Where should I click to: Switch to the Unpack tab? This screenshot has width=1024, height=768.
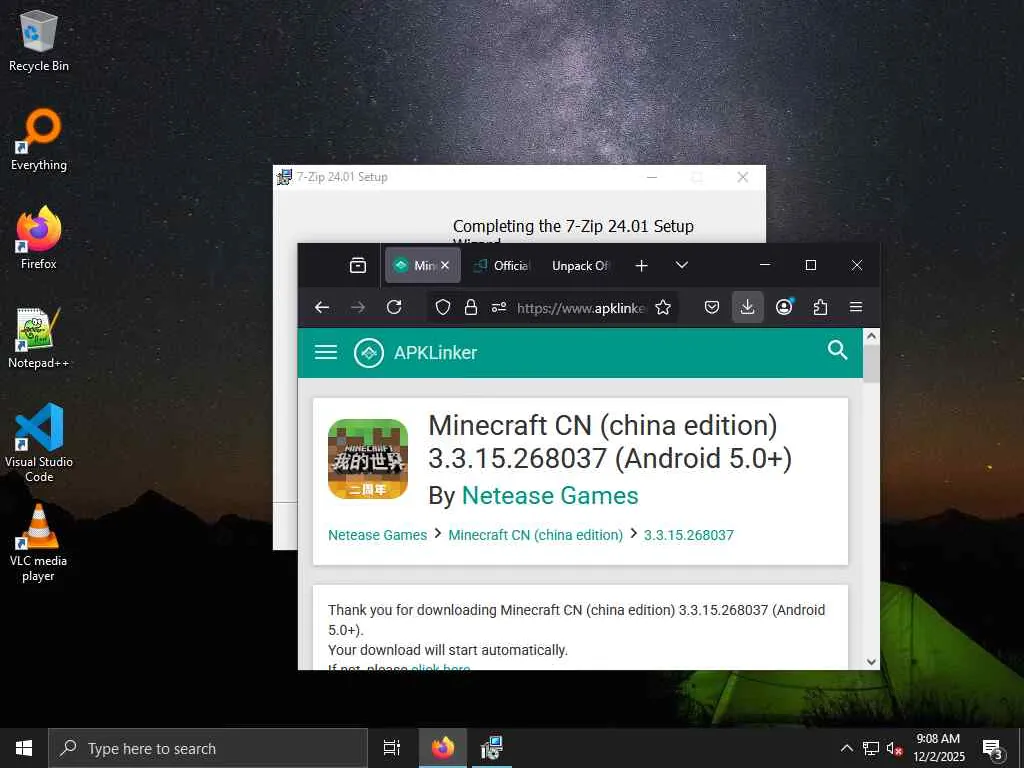[x=580, y=265]
